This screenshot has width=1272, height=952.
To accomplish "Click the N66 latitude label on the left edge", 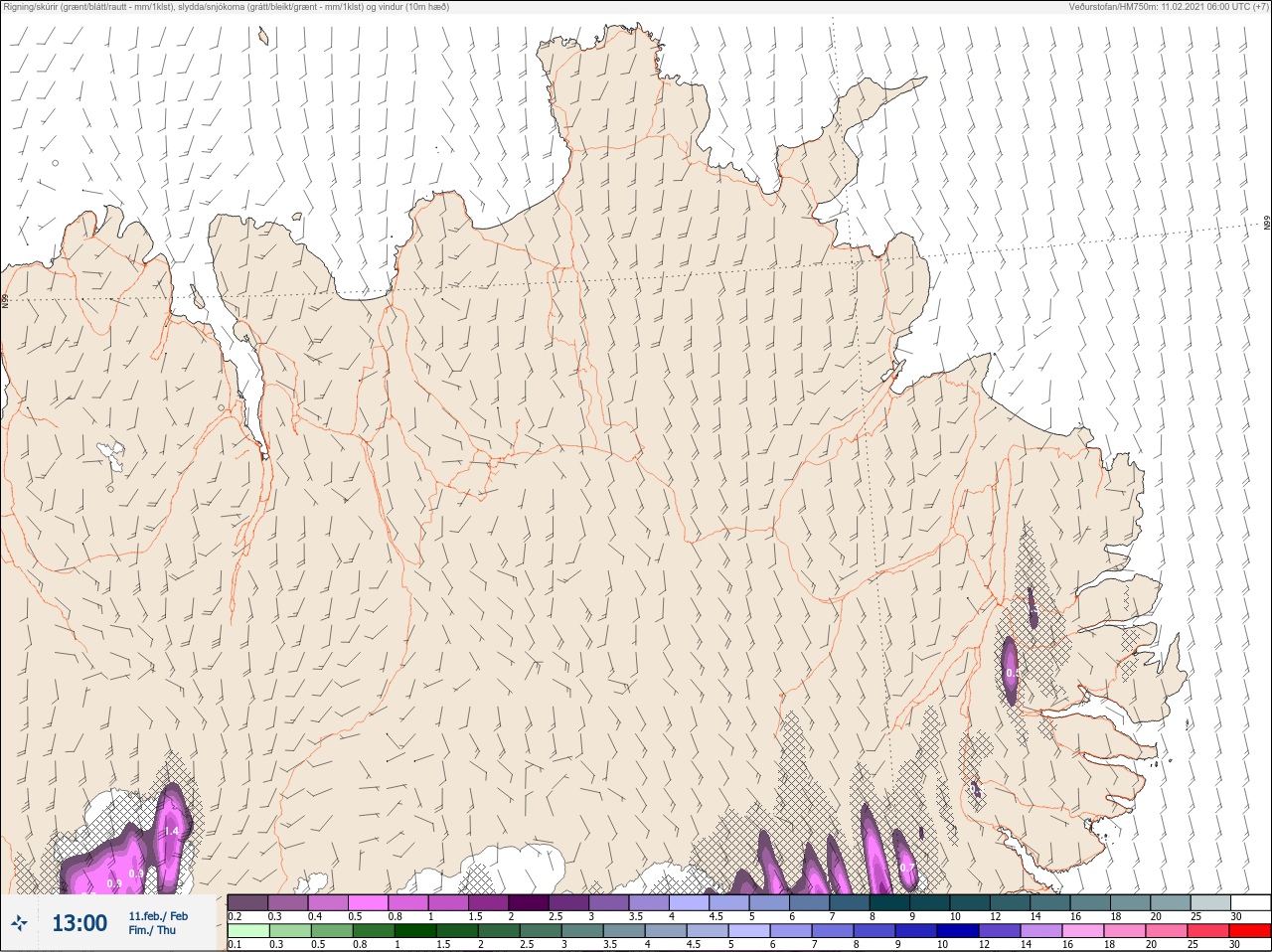I will coord(5,299).
